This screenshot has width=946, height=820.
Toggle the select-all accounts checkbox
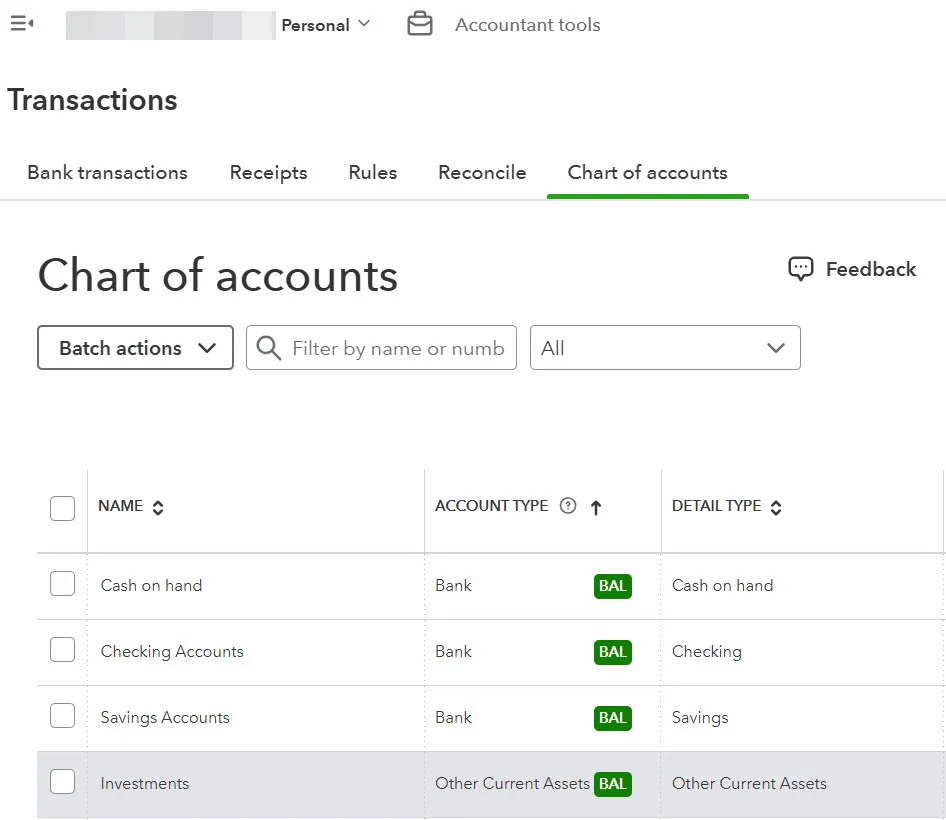pos(62,508)
